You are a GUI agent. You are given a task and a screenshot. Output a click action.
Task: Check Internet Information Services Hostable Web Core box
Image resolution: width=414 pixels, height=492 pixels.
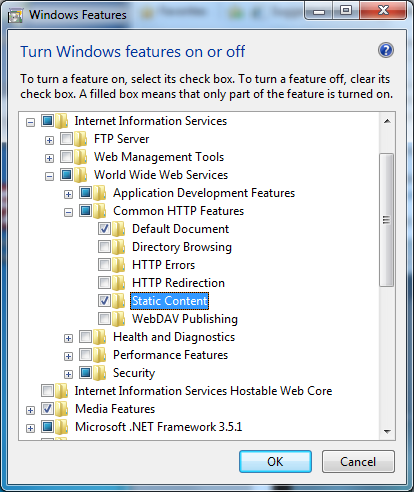[x=47, y=390]
